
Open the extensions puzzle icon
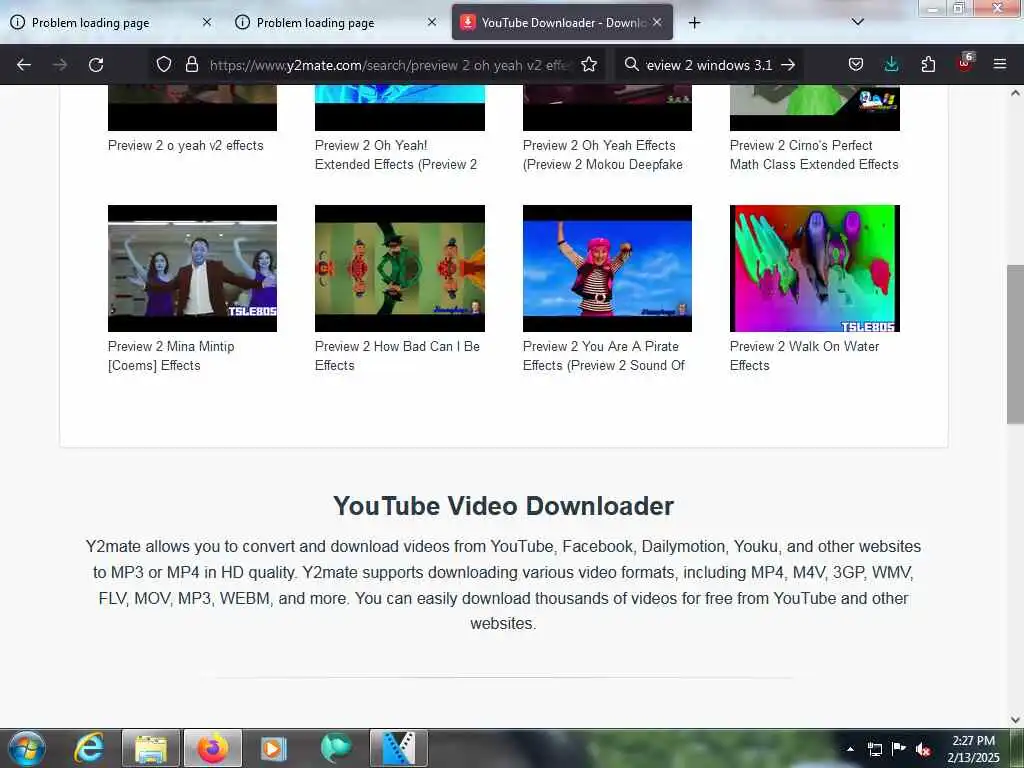[928, 64]
